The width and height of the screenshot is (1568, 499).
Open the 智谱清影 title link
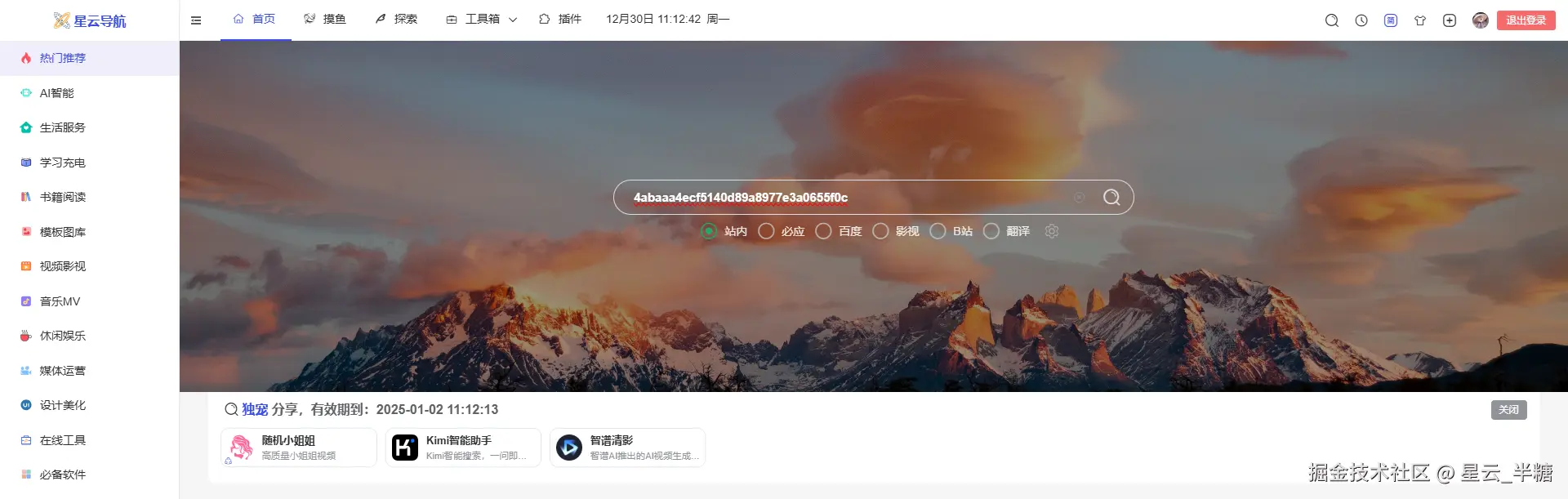coord(612,440)
